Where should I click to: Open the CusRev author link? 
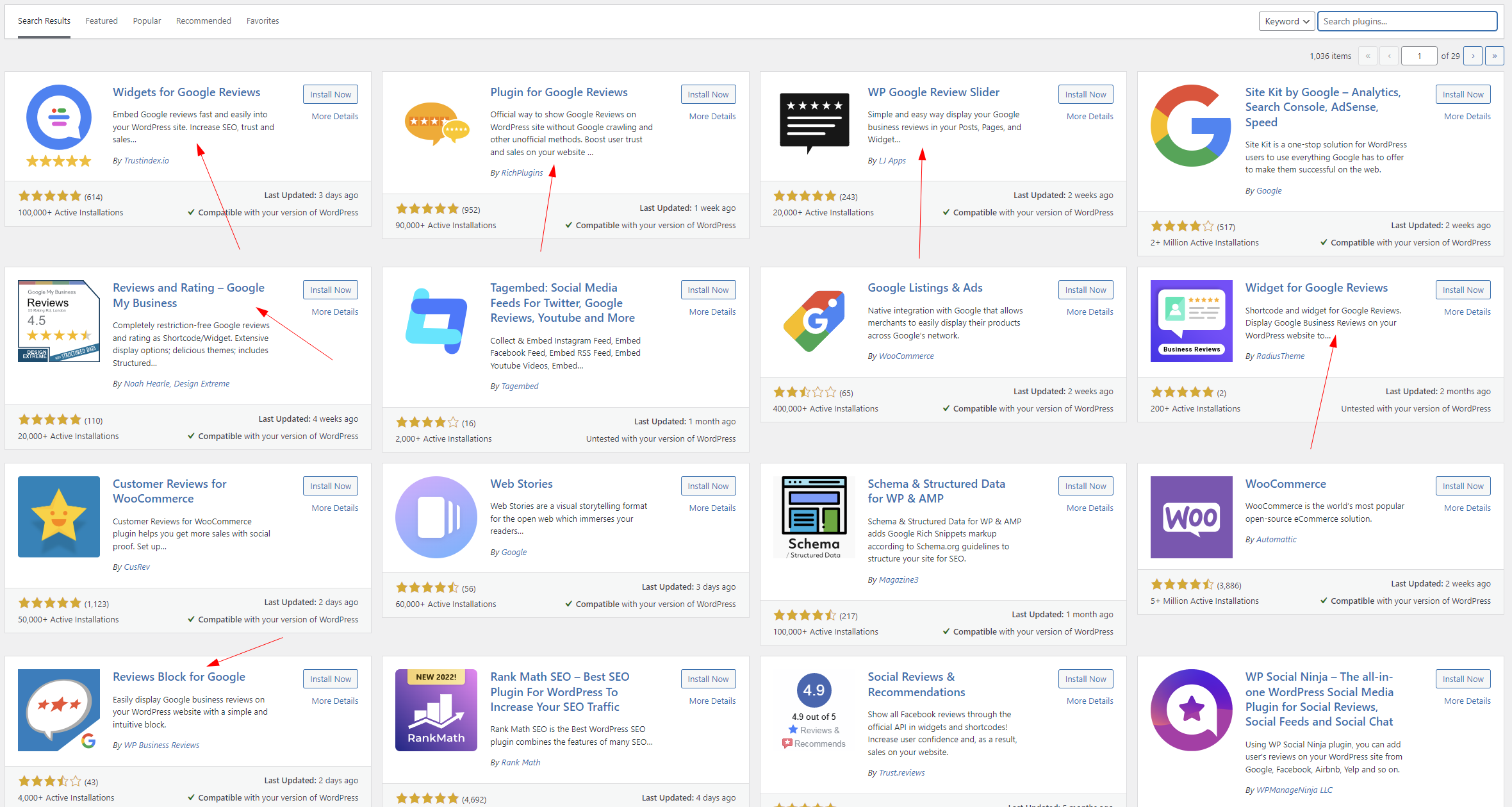point(136,567)
